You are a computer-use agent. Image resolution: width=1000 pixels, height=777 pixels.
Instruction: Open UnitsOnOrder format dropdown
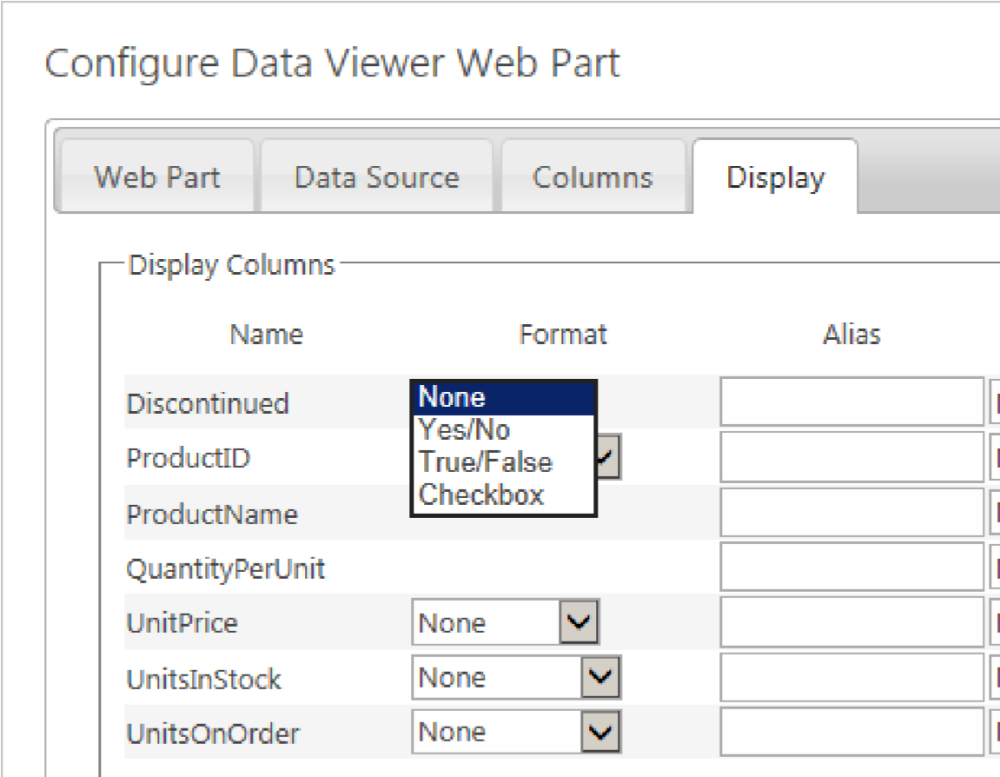601,735
